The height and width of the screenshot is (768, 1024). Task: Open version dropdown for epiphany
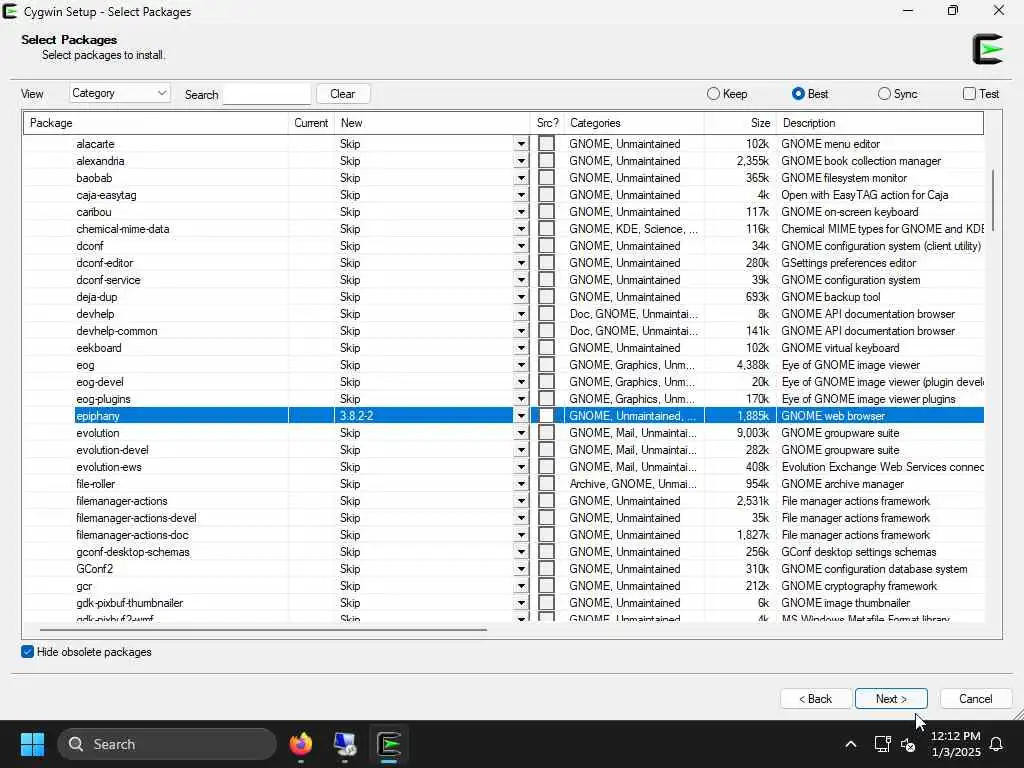click(x=521, y=416)
